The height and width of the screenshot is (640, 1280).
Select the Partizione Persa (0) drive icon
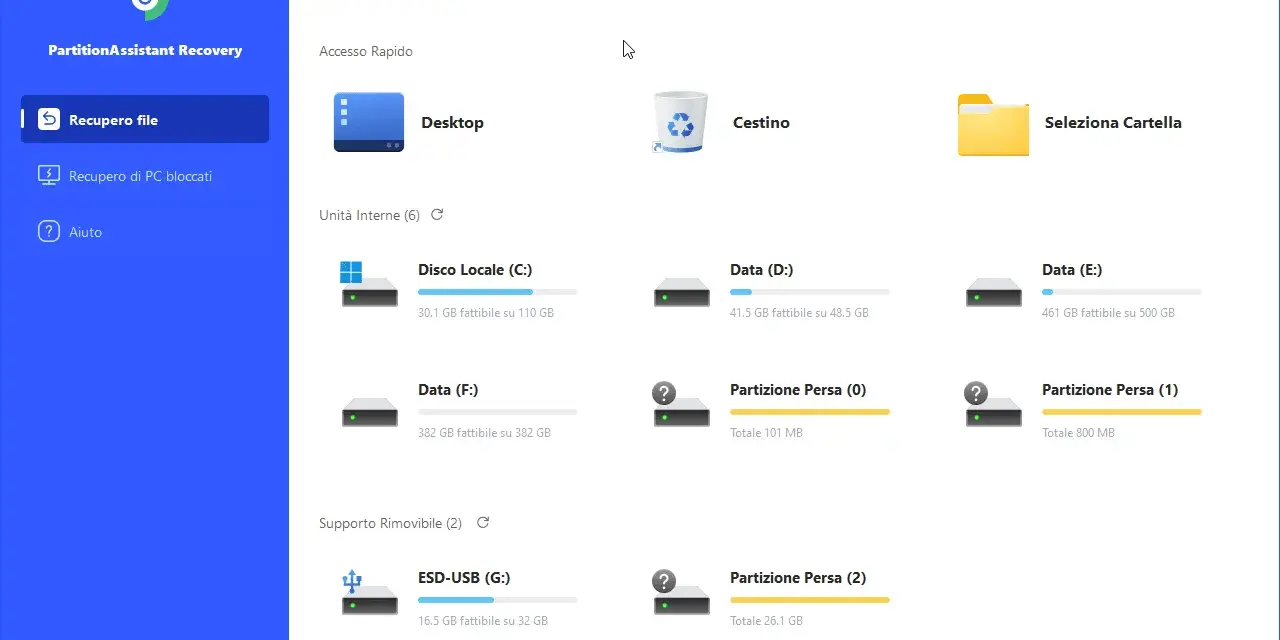click(x=681, y=404)
